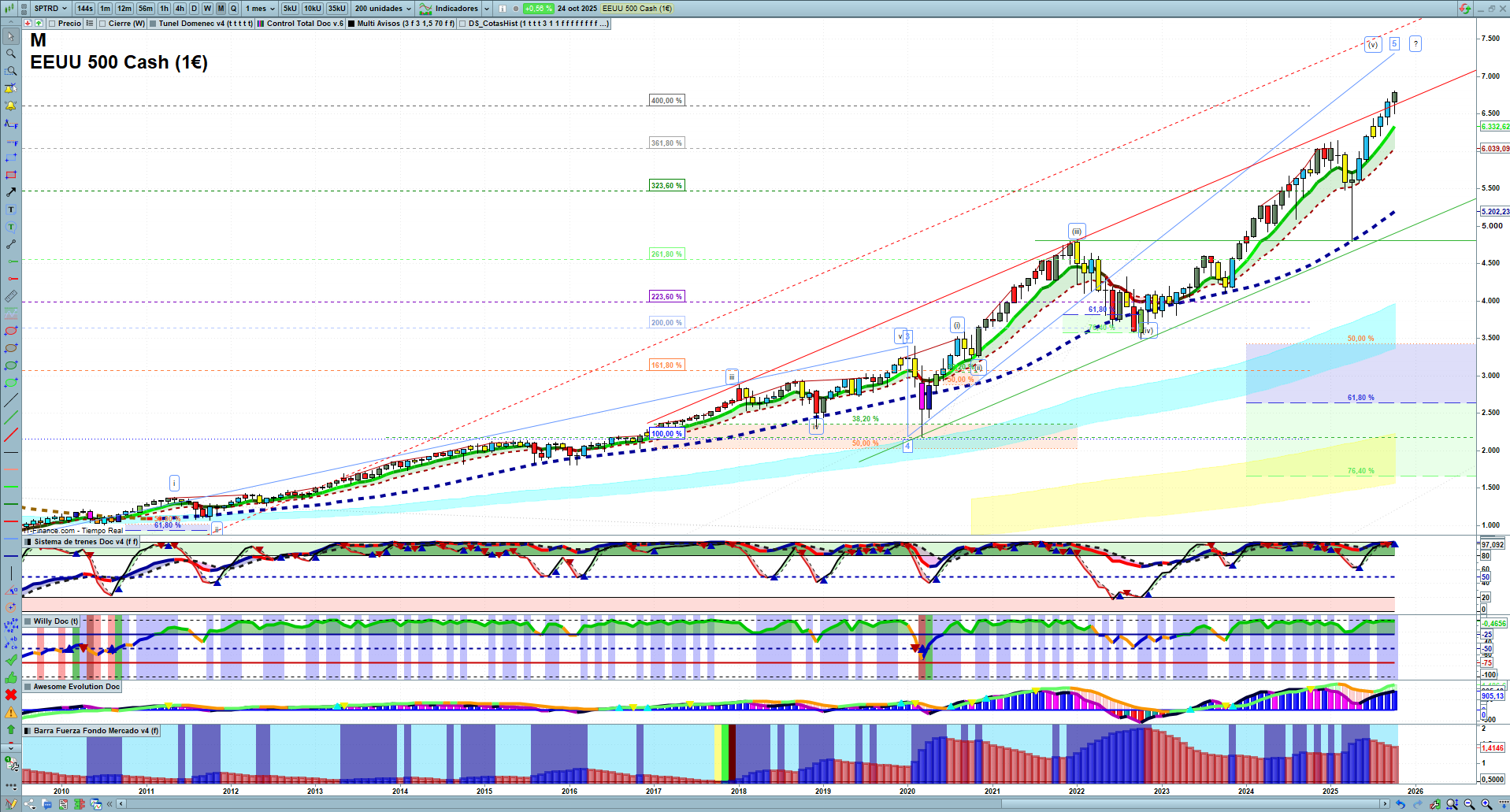This screenshot has height=812, width=1510.
Task: Toggle the DS_CotasHist indicator checkbox
Action: pos(463,24)
